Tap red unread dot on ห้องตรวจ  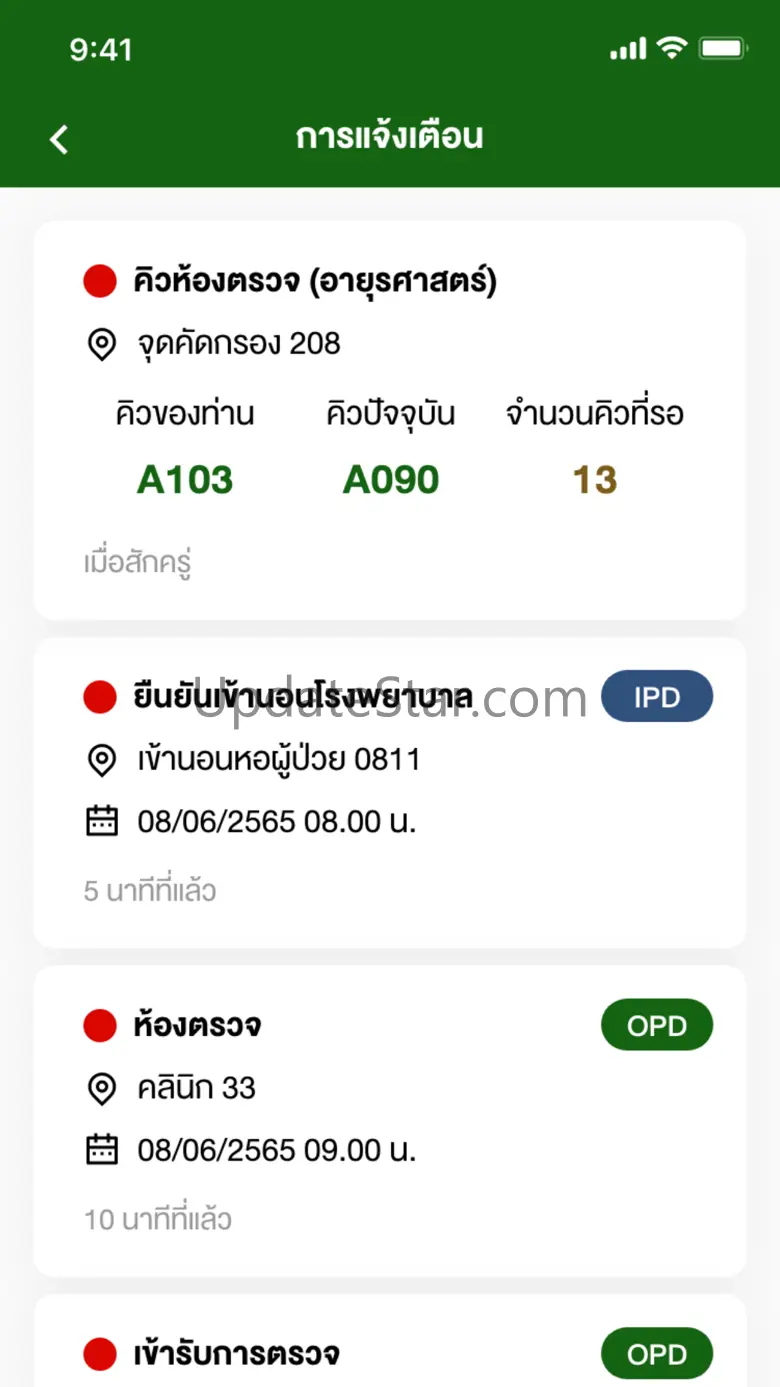pos(100,1026)
